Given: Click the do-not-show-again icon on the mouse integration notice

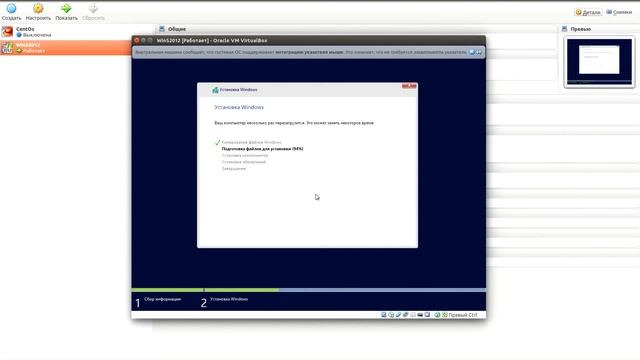Looking at the screenshot, I should (x=472, y=52).
